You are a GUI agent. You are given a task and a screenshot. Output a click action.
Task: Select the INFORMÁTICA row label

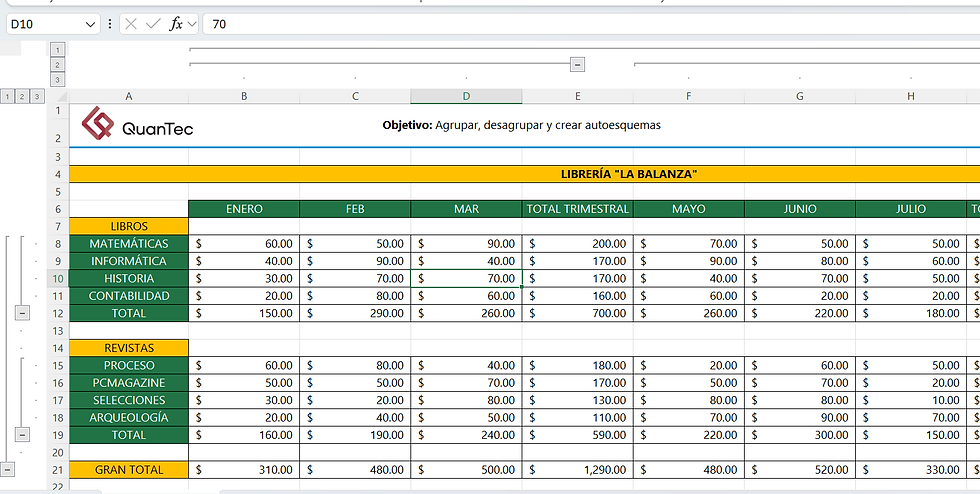(129, 261)
